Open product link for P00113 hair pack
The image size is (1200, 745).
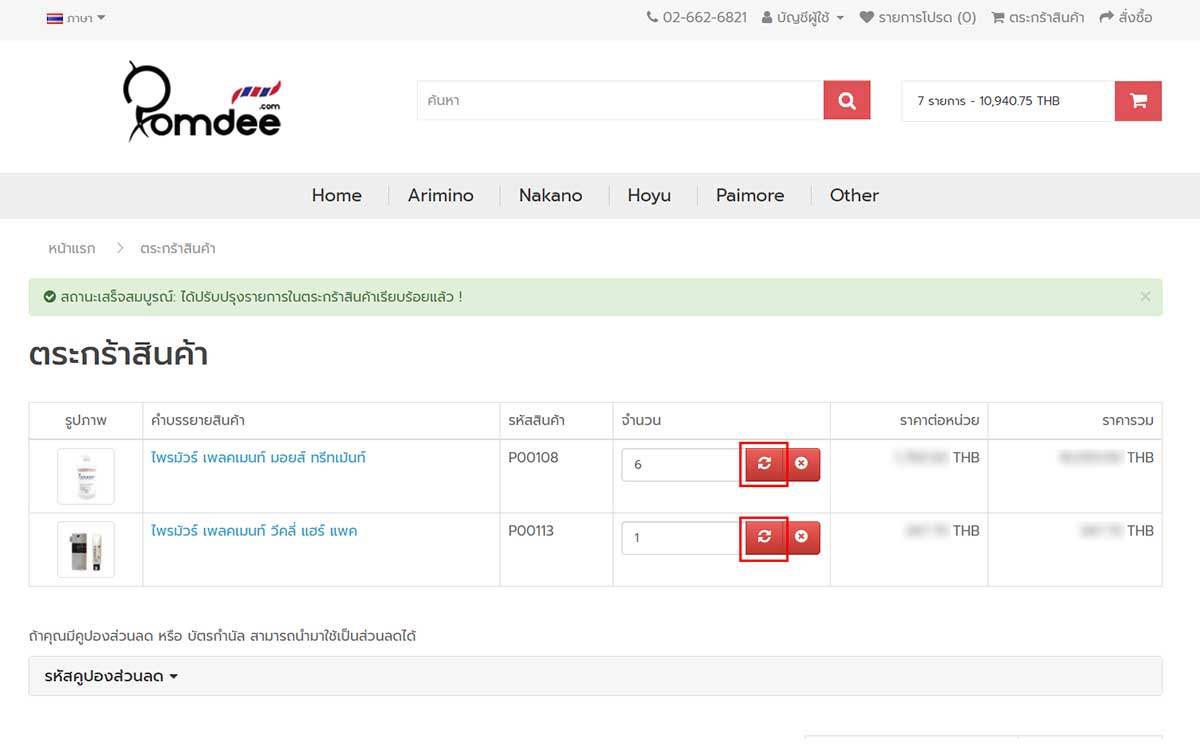click(254, 531)
